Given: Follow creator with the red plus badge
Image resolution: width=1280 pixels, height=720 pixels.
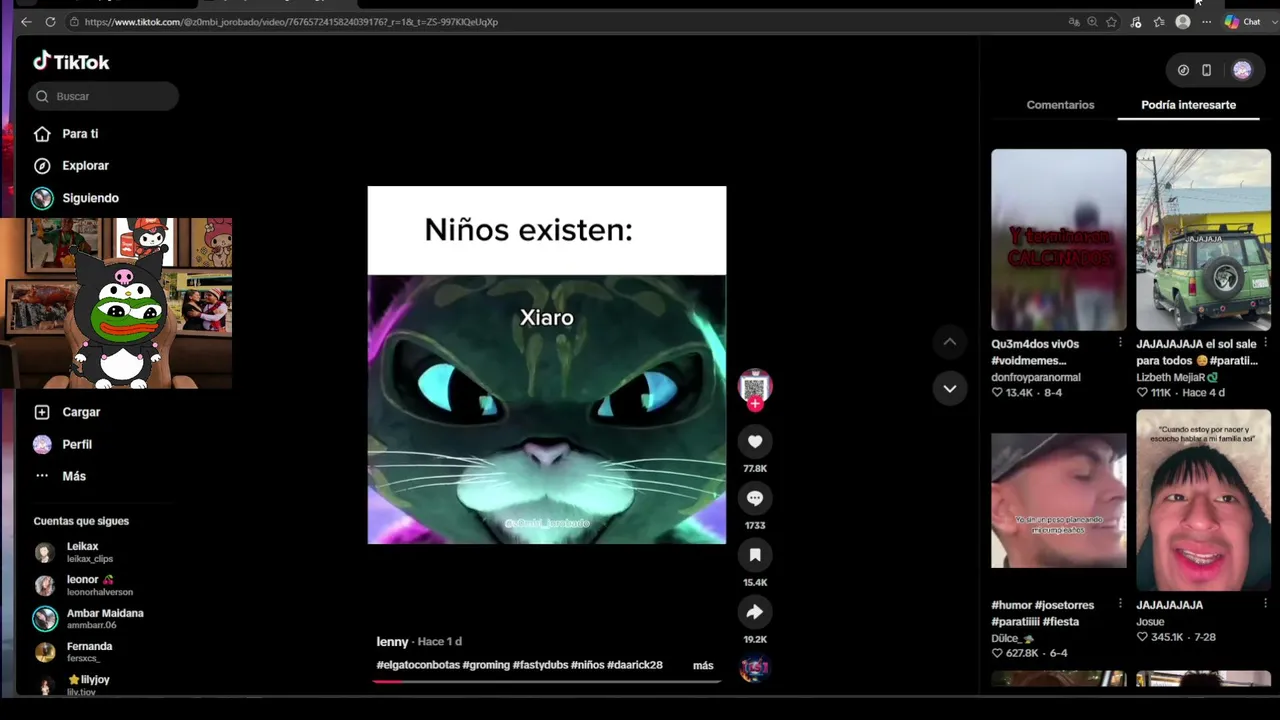Looking at the screenshot, I should point(755,404).
